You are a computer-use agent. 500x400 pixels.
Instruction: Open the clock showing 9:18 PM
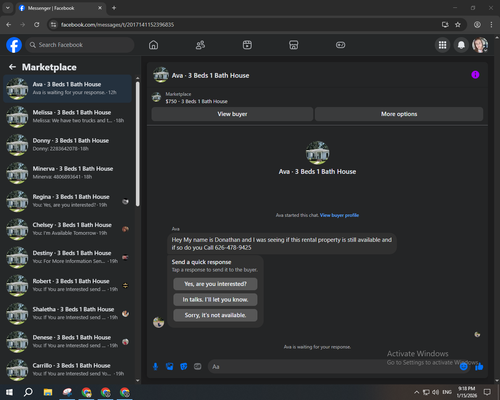[466, 392]
